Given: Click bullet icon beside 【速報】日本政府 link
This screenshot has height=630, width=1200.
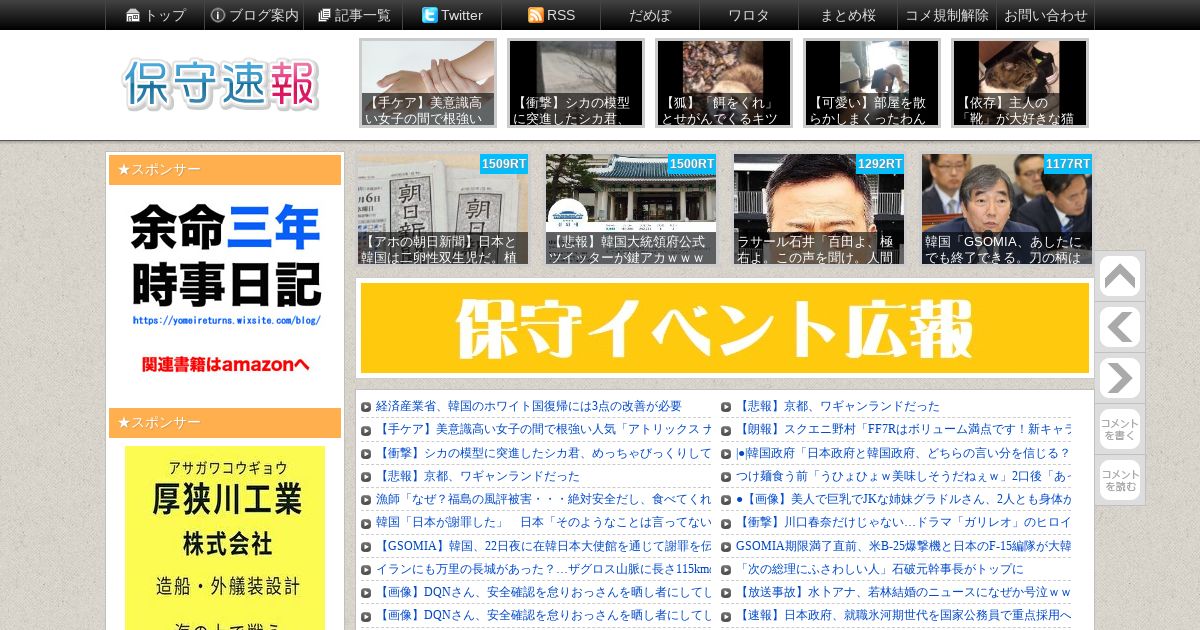Looking at the screenshot, I should (x=726, y=616).
